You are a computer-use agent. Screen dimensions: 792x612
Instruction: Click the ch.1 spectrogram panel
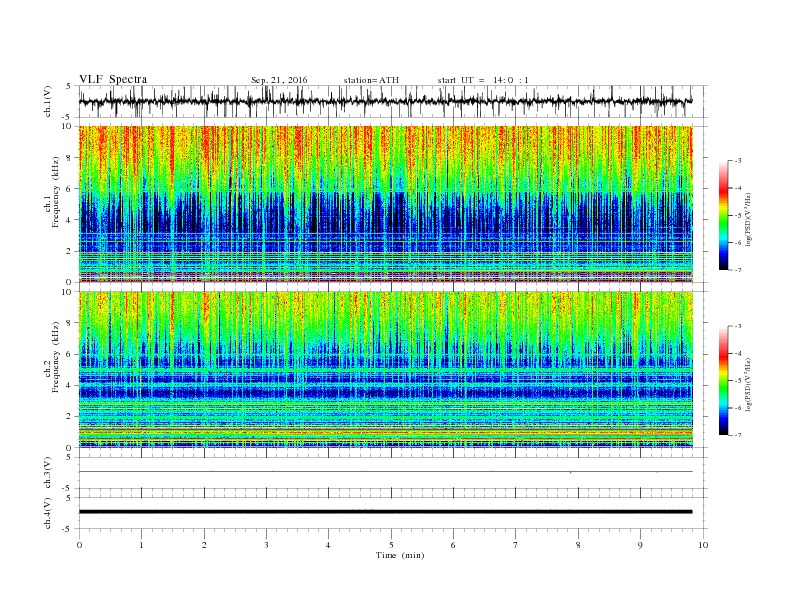point(385,204)
